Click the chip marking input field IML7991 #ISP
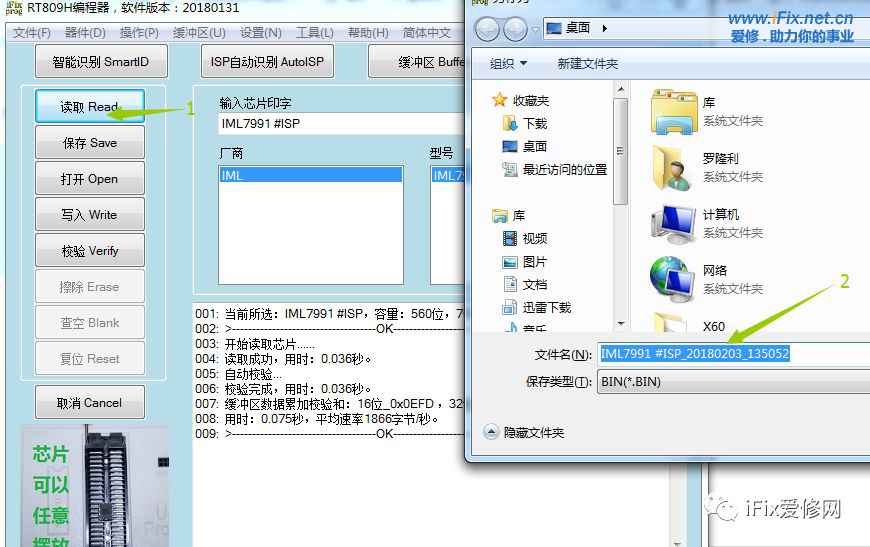Viewport: 870px width, 547px height. coord(342,123)
